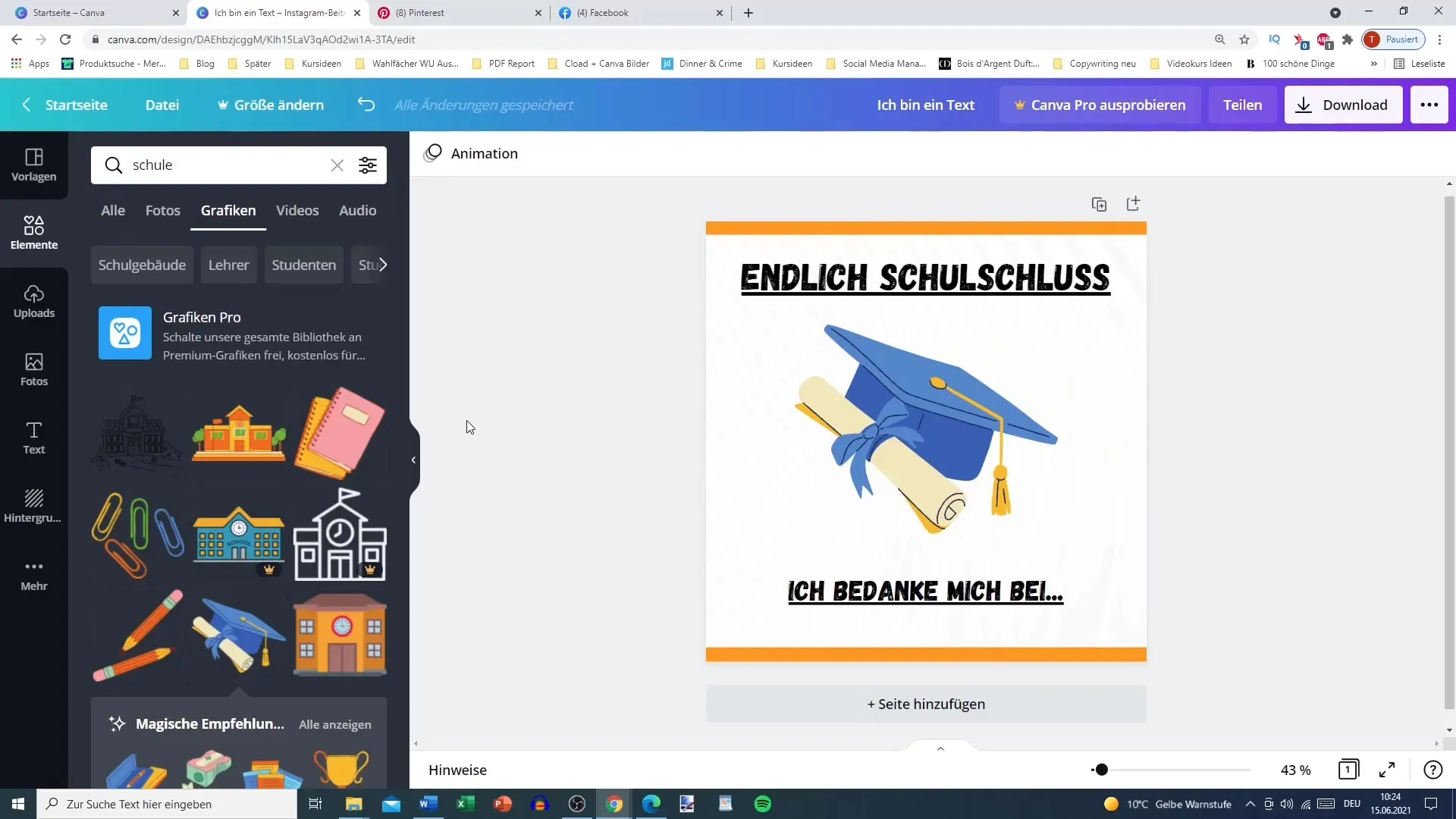Click the Schulgebäude filter toggle
Image resolution: width=1456 pixels, height=819 pixels.
(141, 265)
